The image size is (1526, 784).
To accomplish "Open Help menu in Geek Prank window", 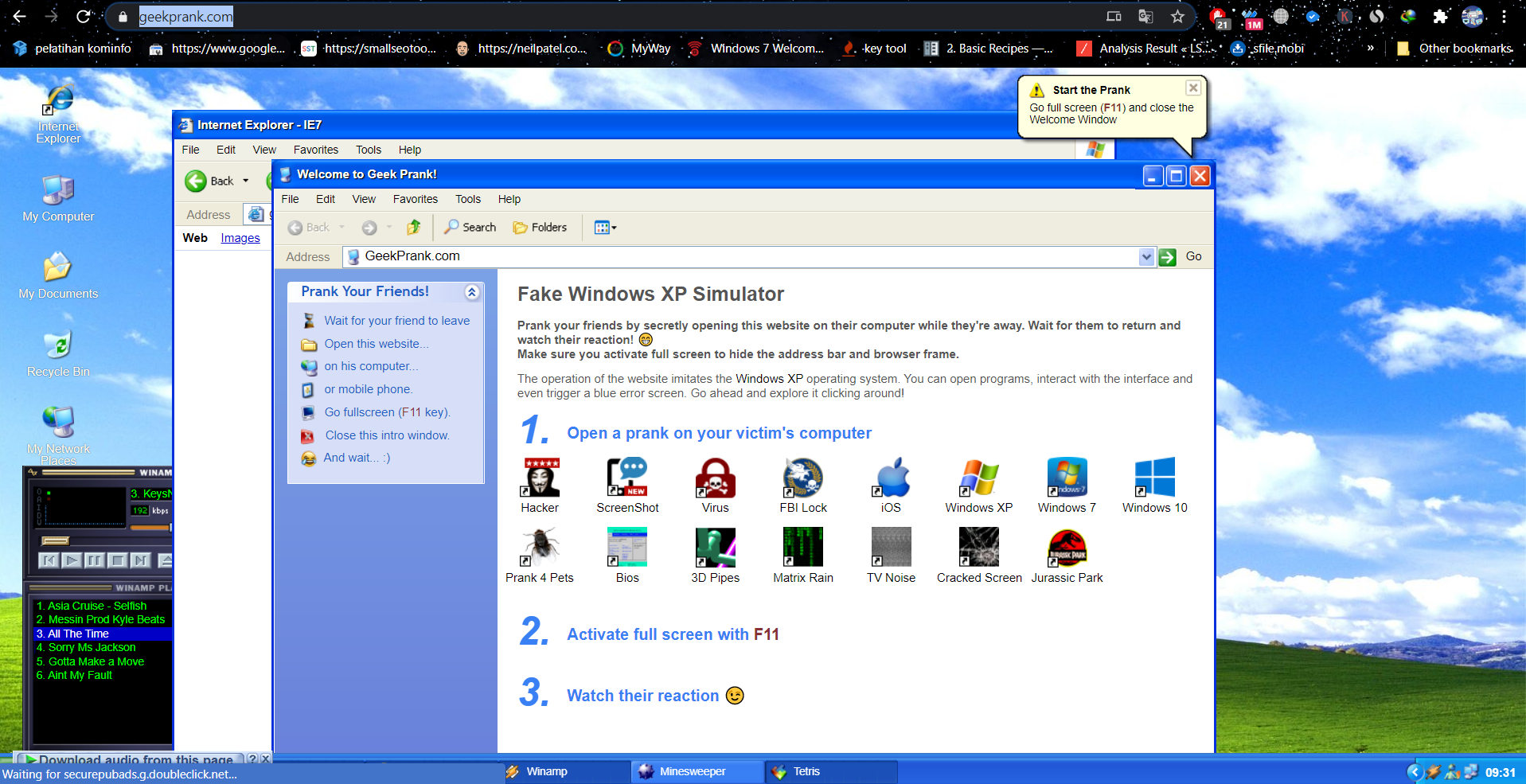I will click(509, 199).
